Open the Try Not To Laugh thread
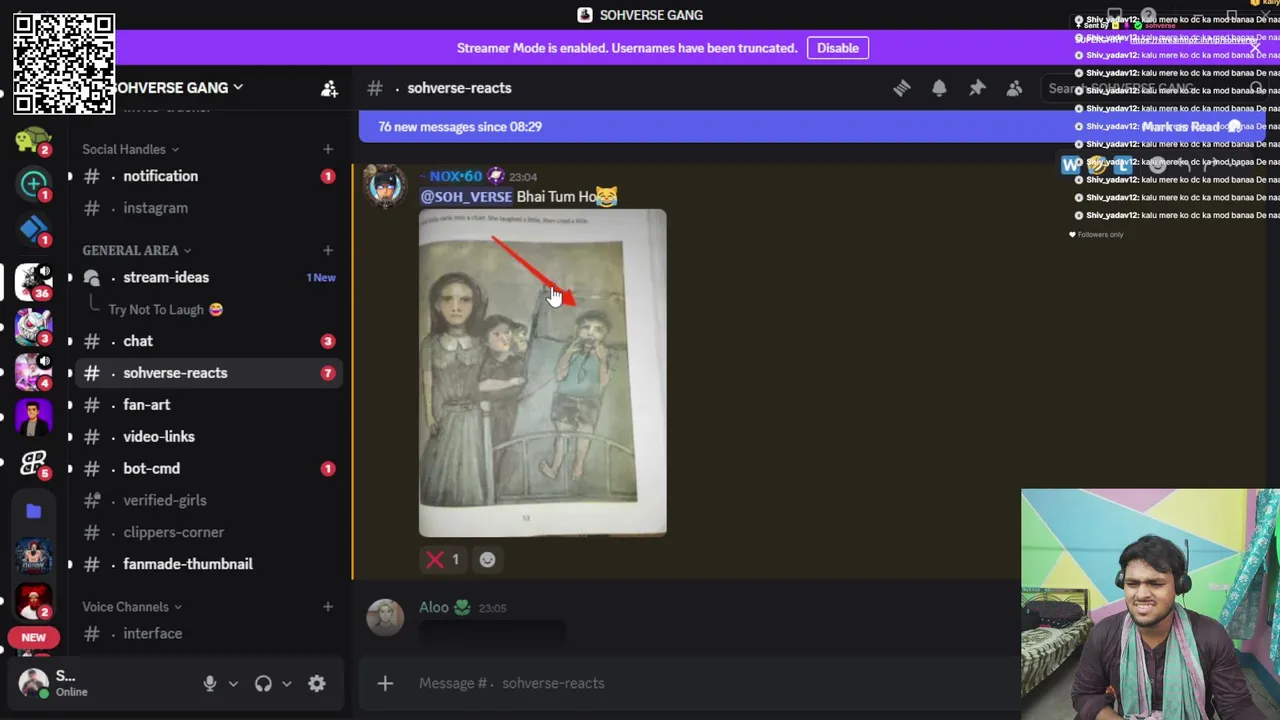Screen dimensions: 1280x720 coord(165,310)
